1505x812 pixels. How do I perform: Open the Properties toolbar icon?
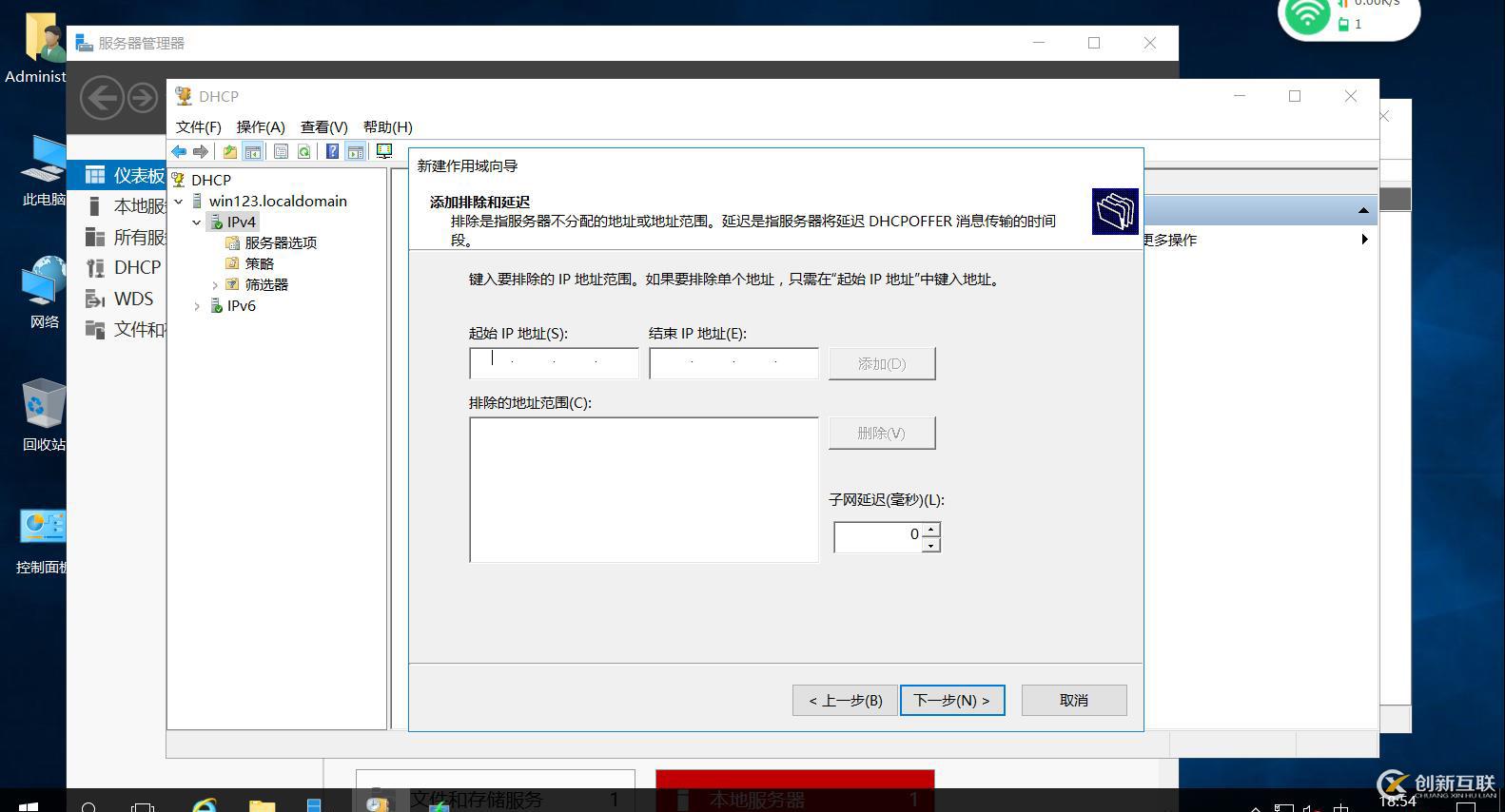281,151
